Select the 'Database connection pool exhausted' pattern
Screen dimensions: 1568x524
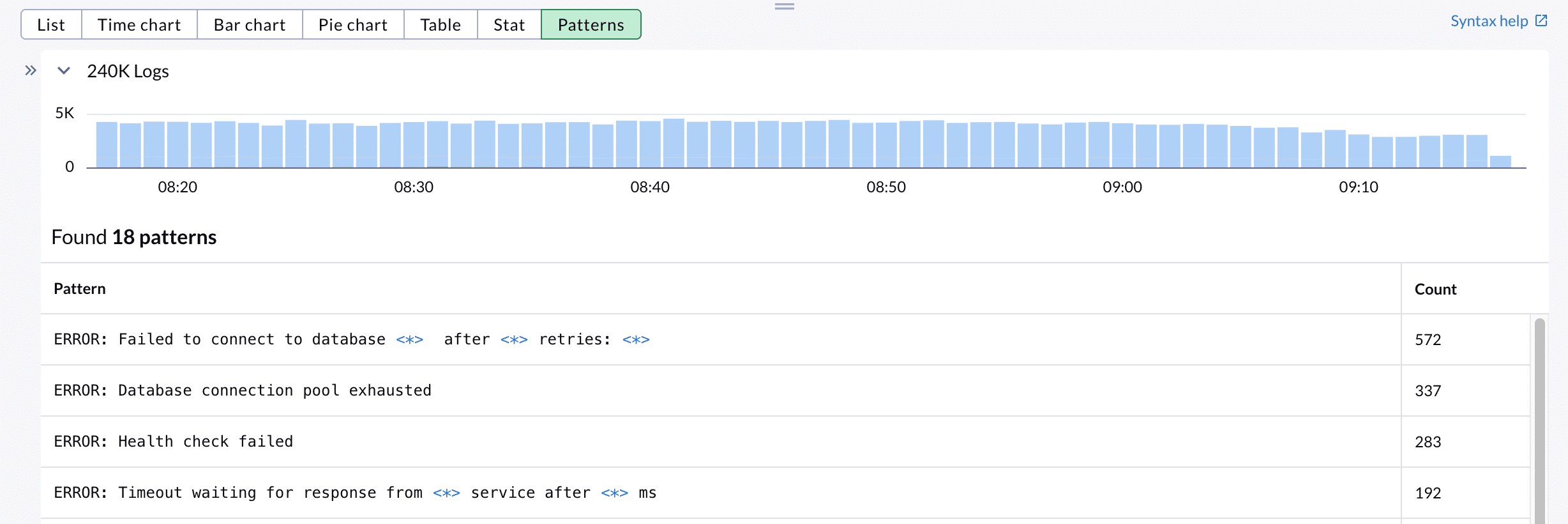243,390
